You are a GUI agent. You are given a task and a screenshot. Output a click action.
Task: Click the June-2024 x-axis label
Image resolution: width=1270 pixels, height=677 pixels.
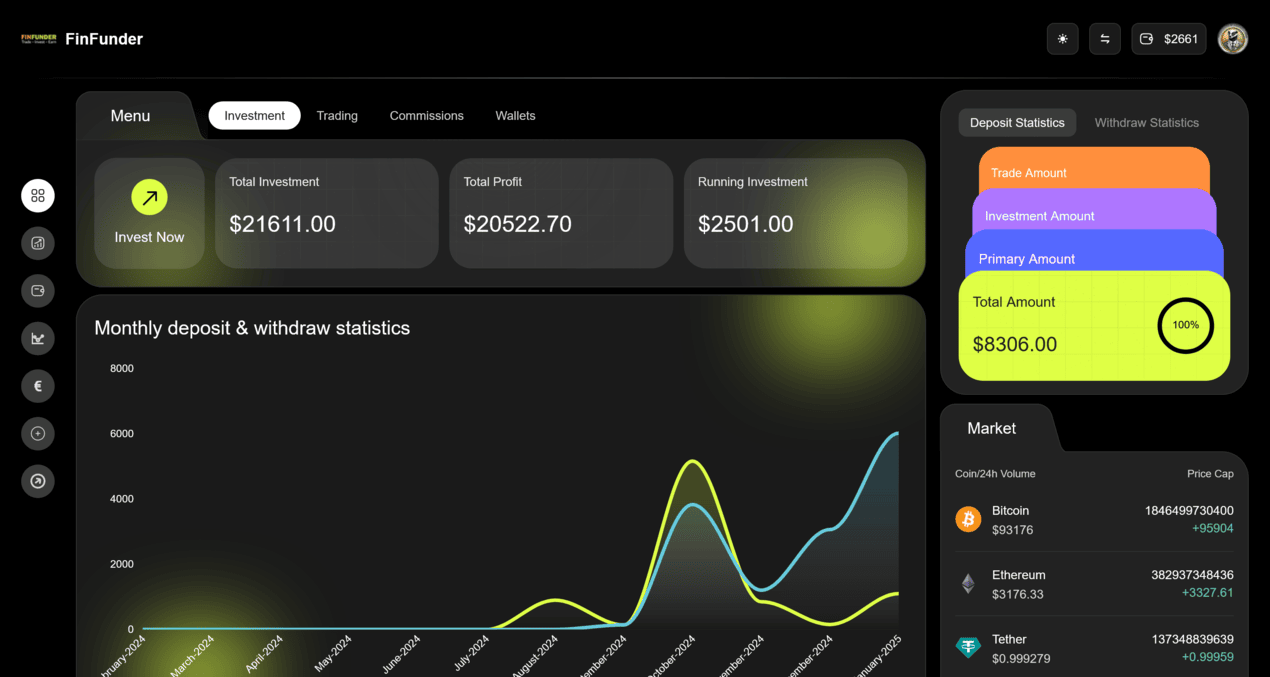[x=400, y=655]
